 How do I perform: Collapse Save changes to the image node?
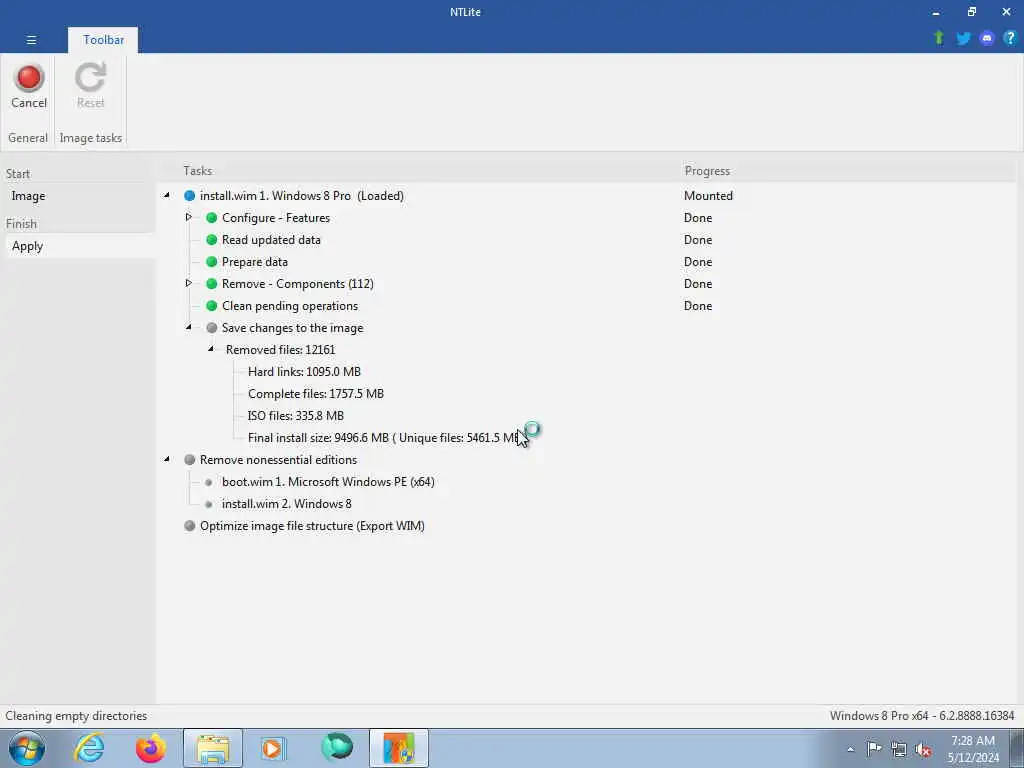[189, 327]
